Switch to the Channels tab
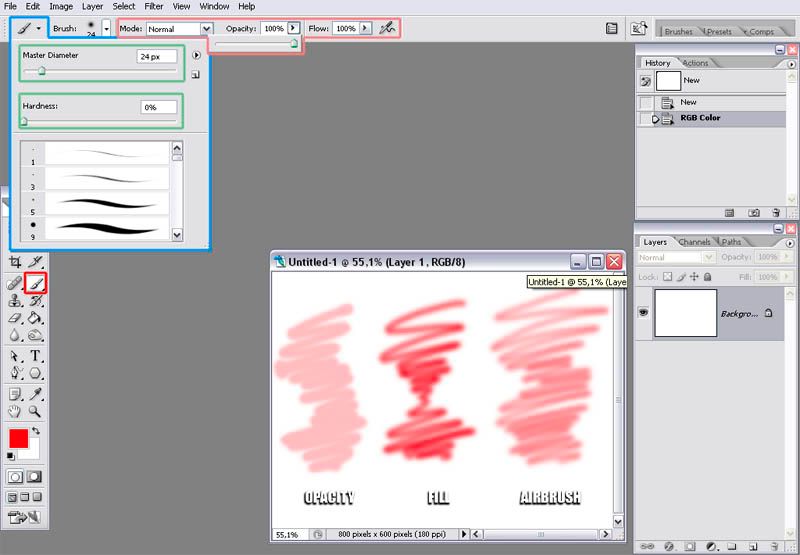800x555 pixels. point(694,242)
